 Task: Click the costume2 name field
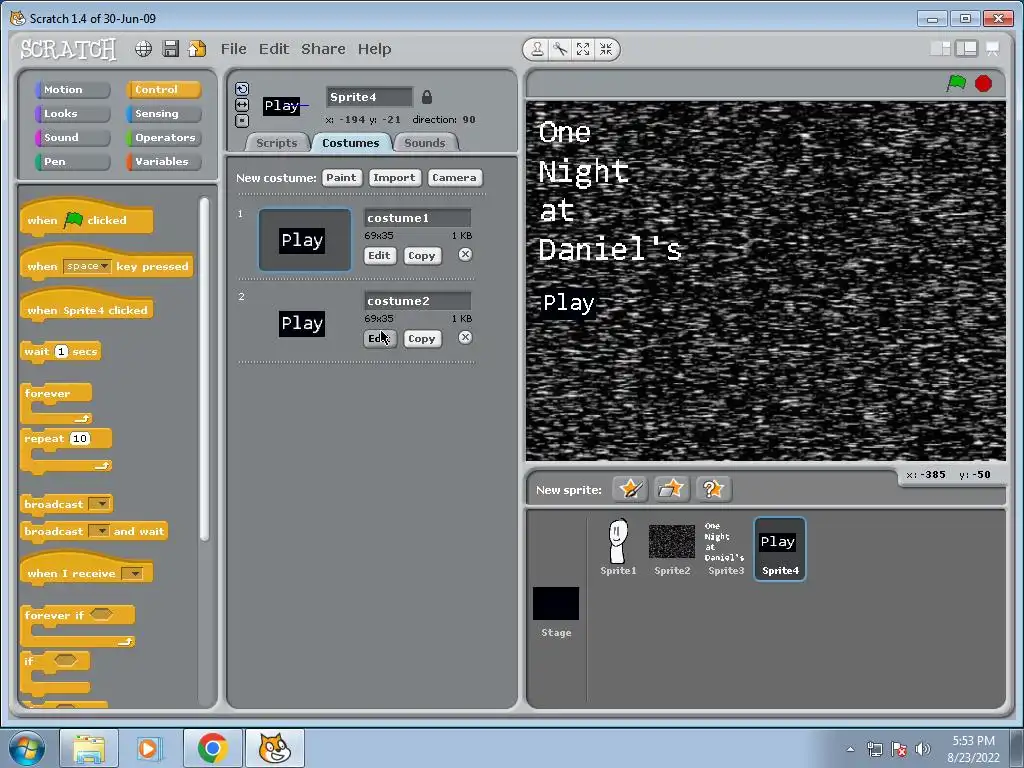point(418,301)
